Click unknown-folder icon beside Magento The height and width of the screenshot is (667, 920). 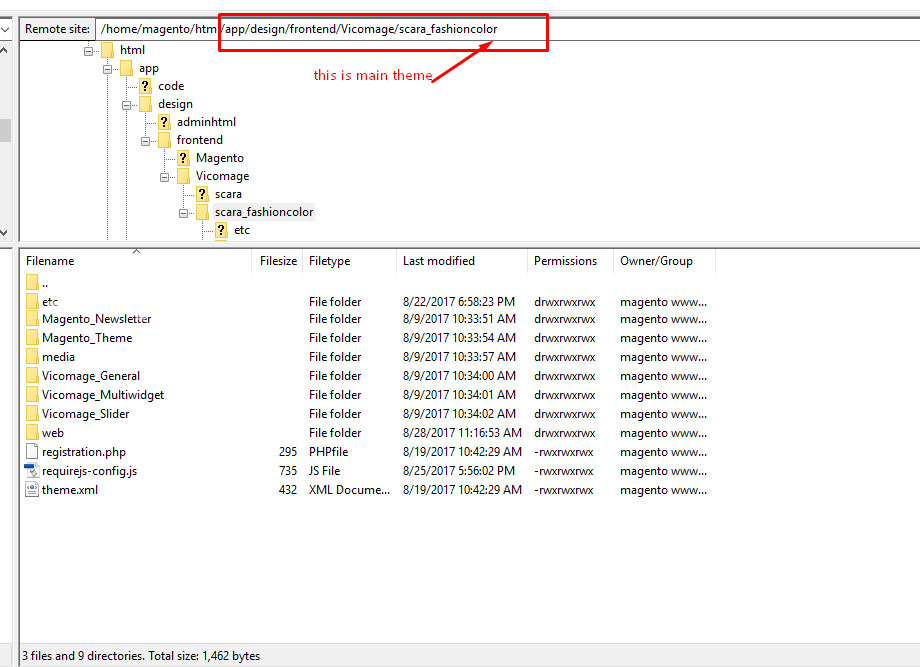183,158
